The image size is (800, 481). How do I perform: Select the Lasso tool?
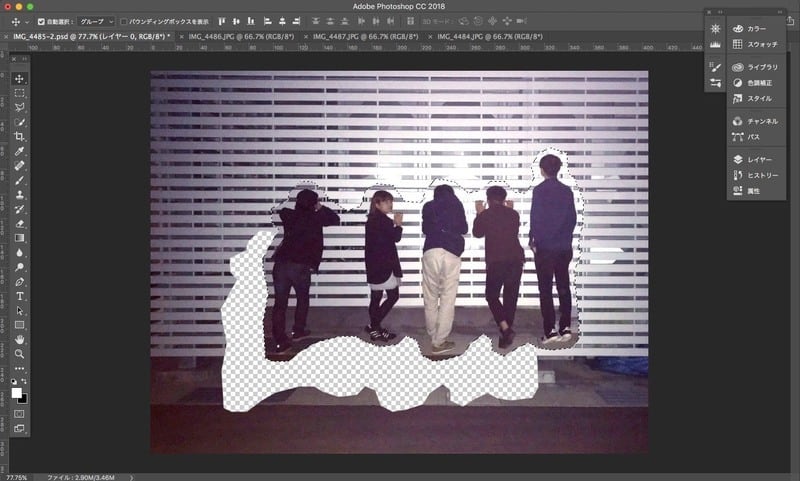point(19,107)
